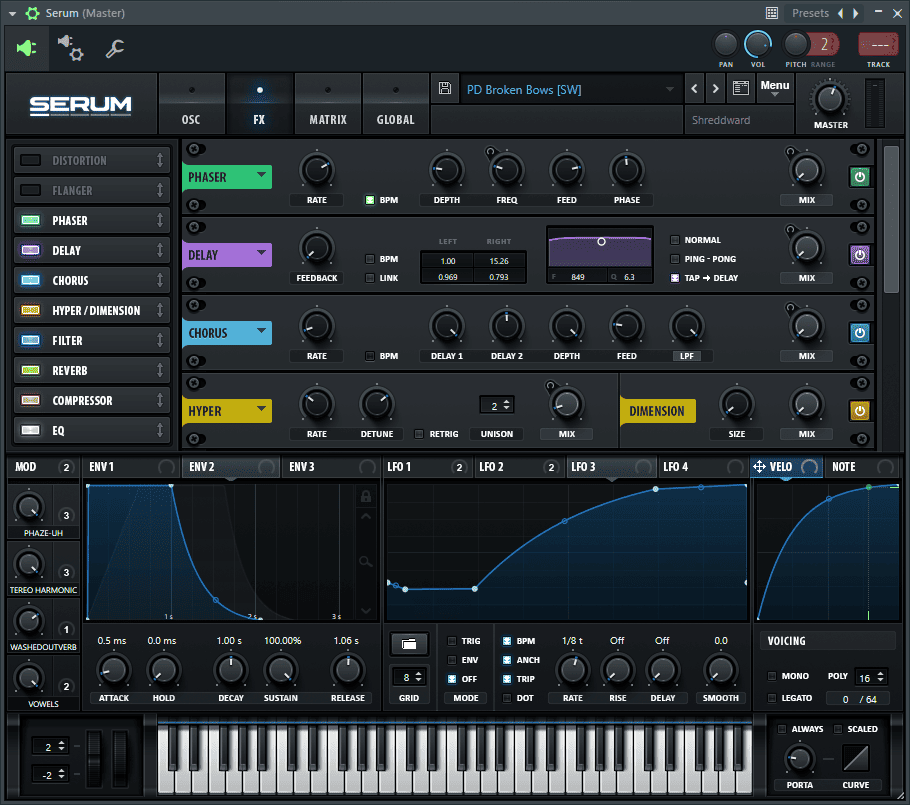Click the Delay filter frequency node
Screen dimensions: 910x805
click(x=601, y=241)
